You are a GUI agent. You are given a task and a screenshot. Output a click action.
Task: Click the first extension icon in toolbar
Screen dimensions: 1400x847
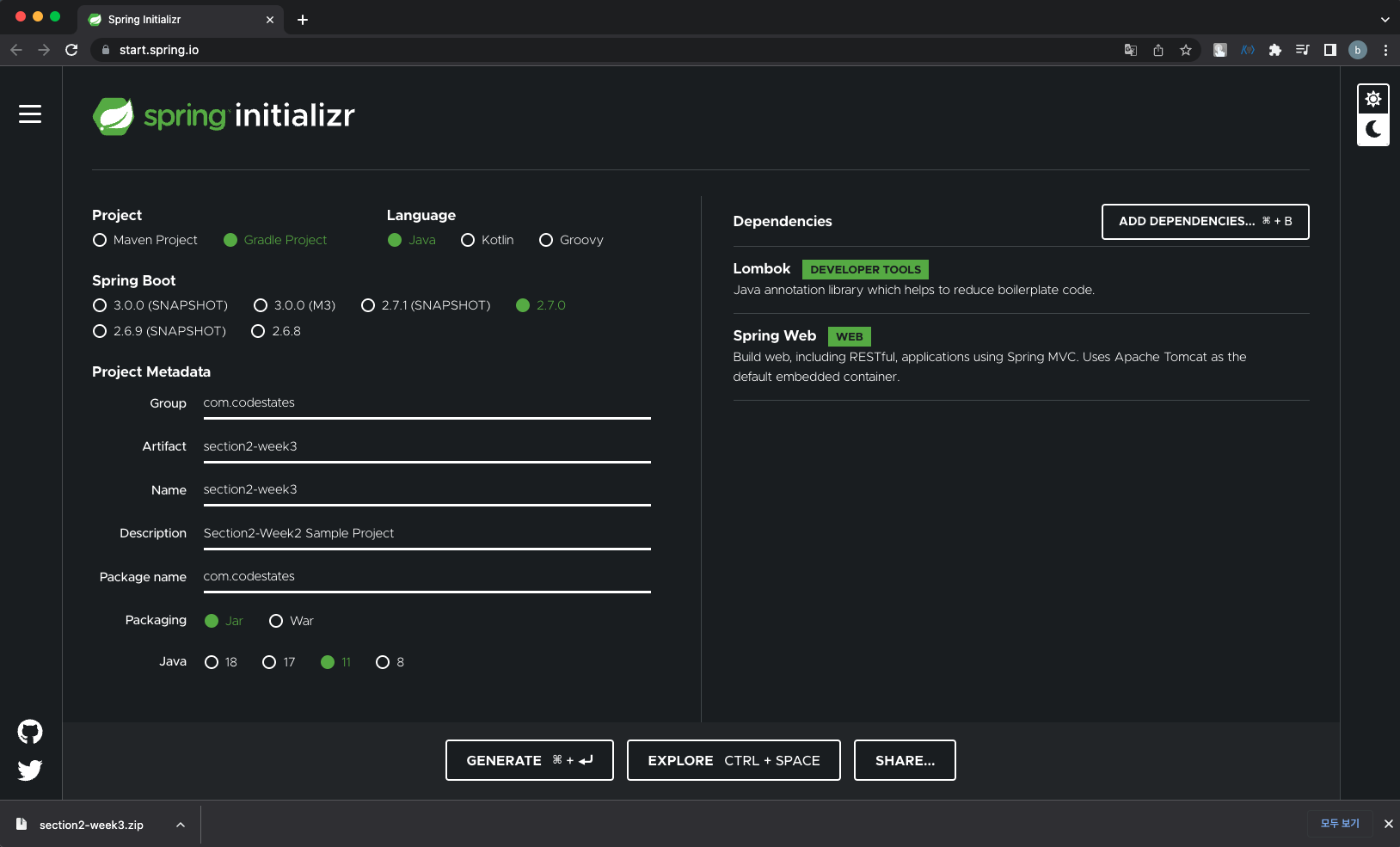tap(1219, 50)
